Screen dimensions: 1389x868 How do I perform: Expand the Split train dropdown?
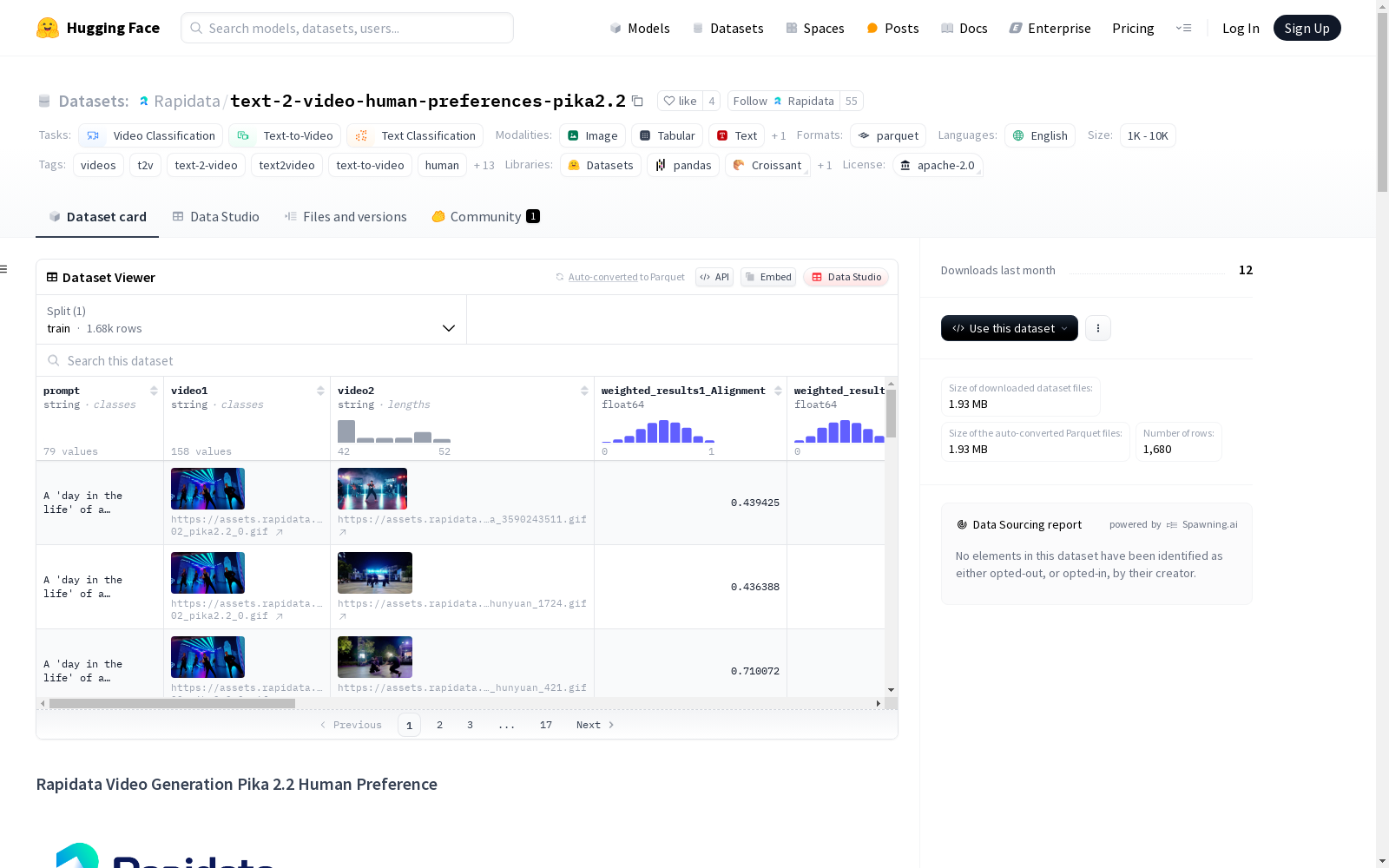click(252, 319)
